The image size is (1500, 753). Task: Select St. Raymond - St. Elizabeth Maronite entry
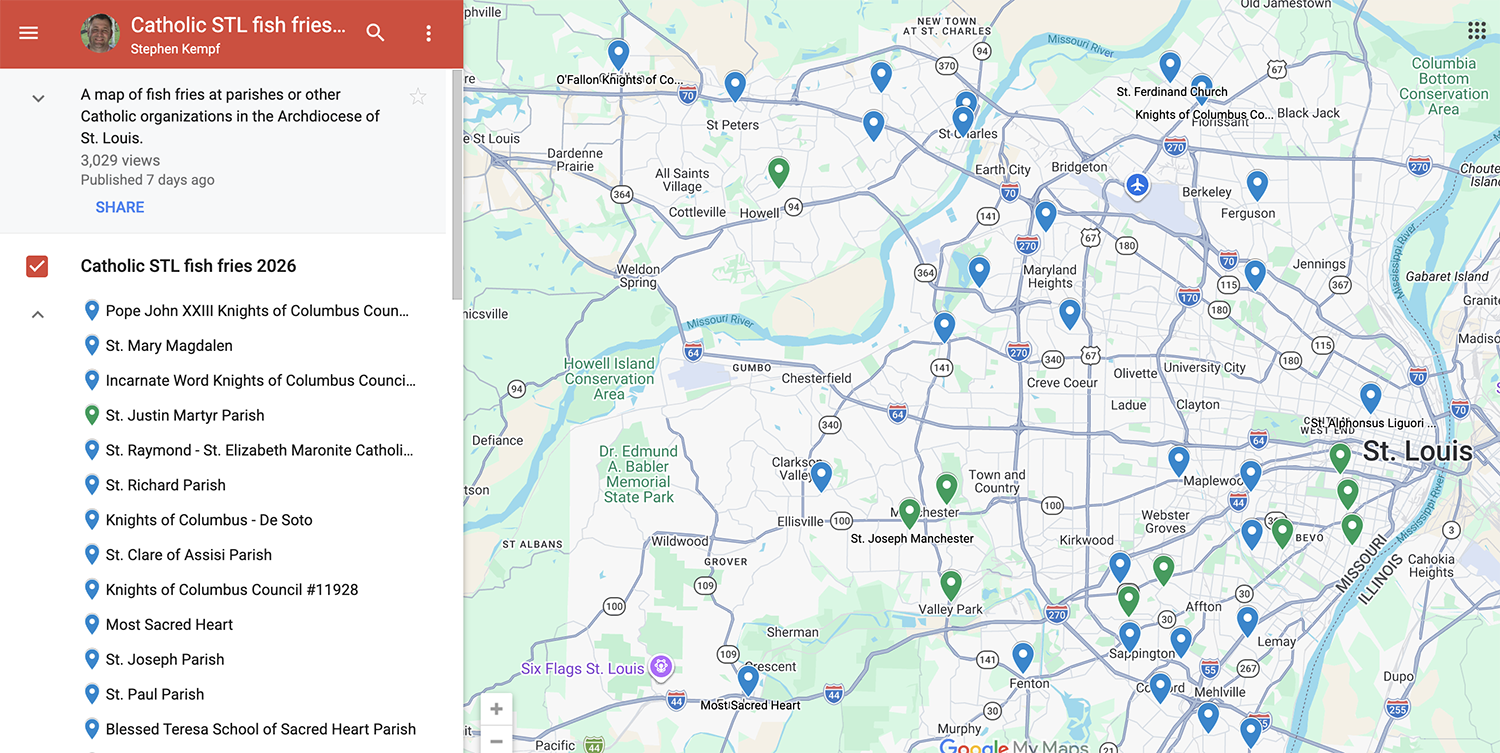(x=247, y=451)
